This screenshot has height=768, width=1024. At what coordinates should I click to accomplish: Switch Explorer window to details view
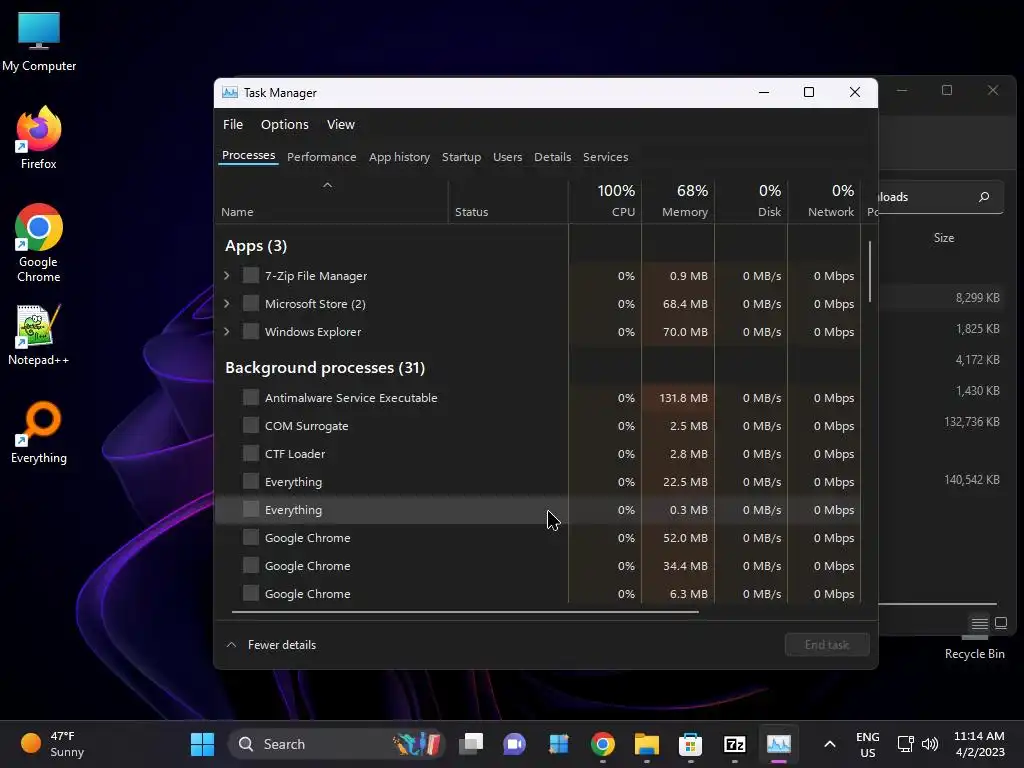point(980,624)
